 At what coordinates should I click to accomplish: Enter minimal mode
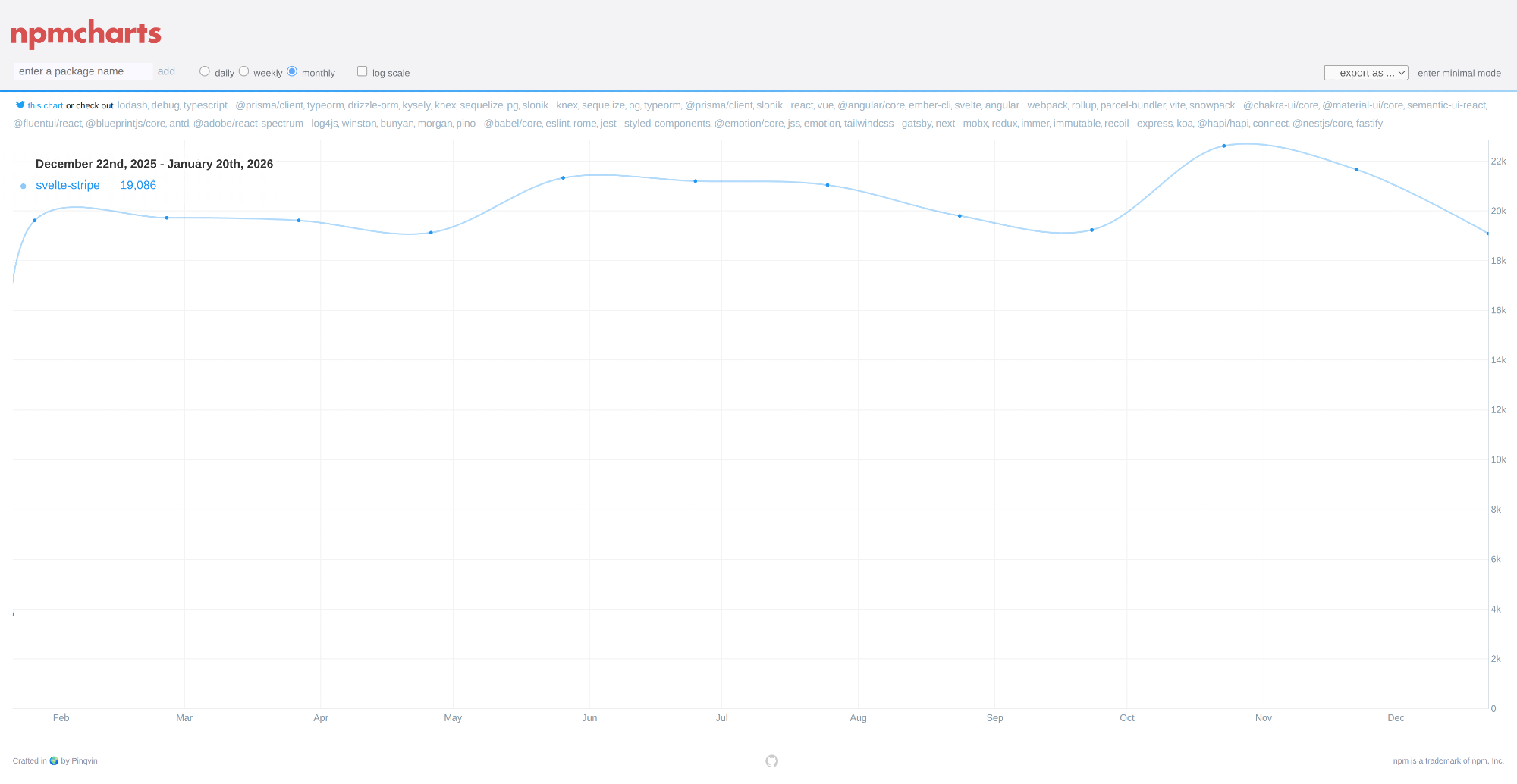[x=1459, y=73]
